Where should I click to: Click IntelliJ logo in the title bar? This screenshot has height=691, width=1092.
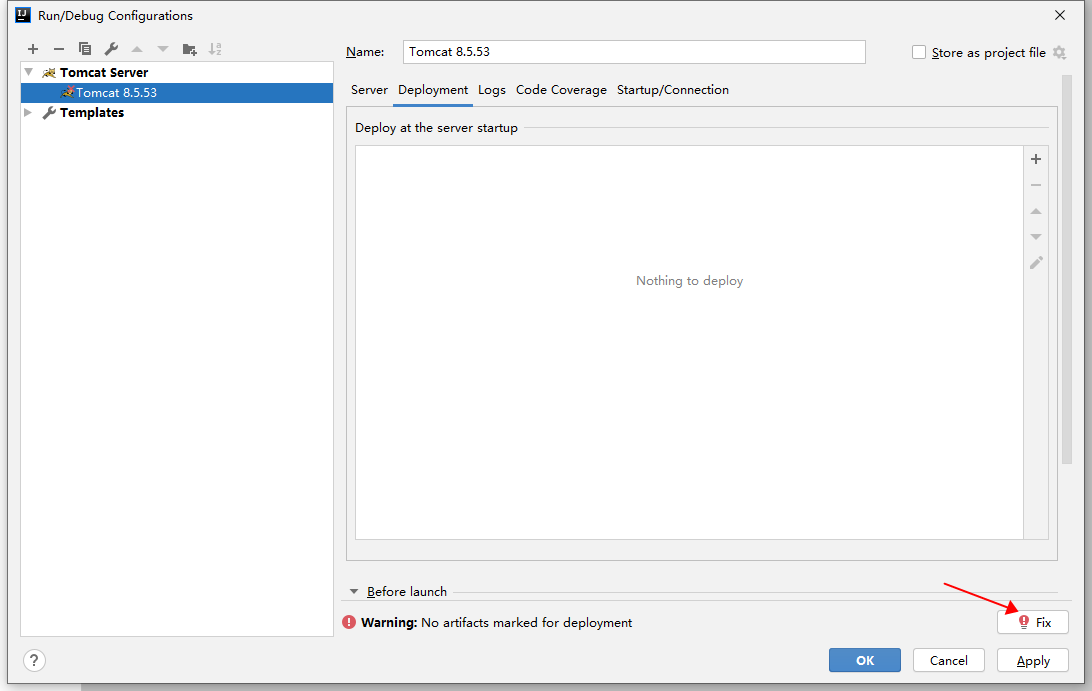pos(23,15)
